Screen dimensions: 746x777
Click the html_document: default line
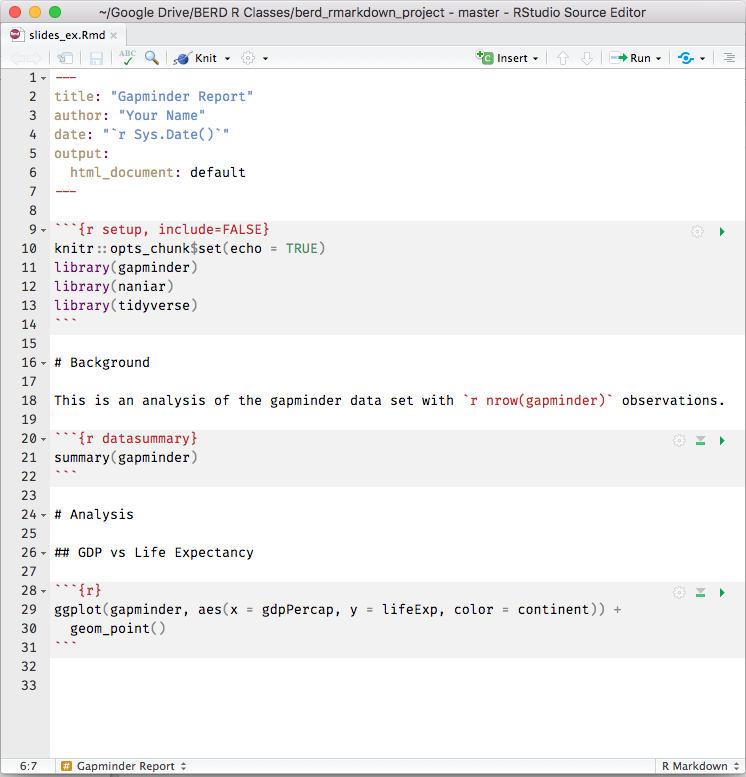point(158,172)
